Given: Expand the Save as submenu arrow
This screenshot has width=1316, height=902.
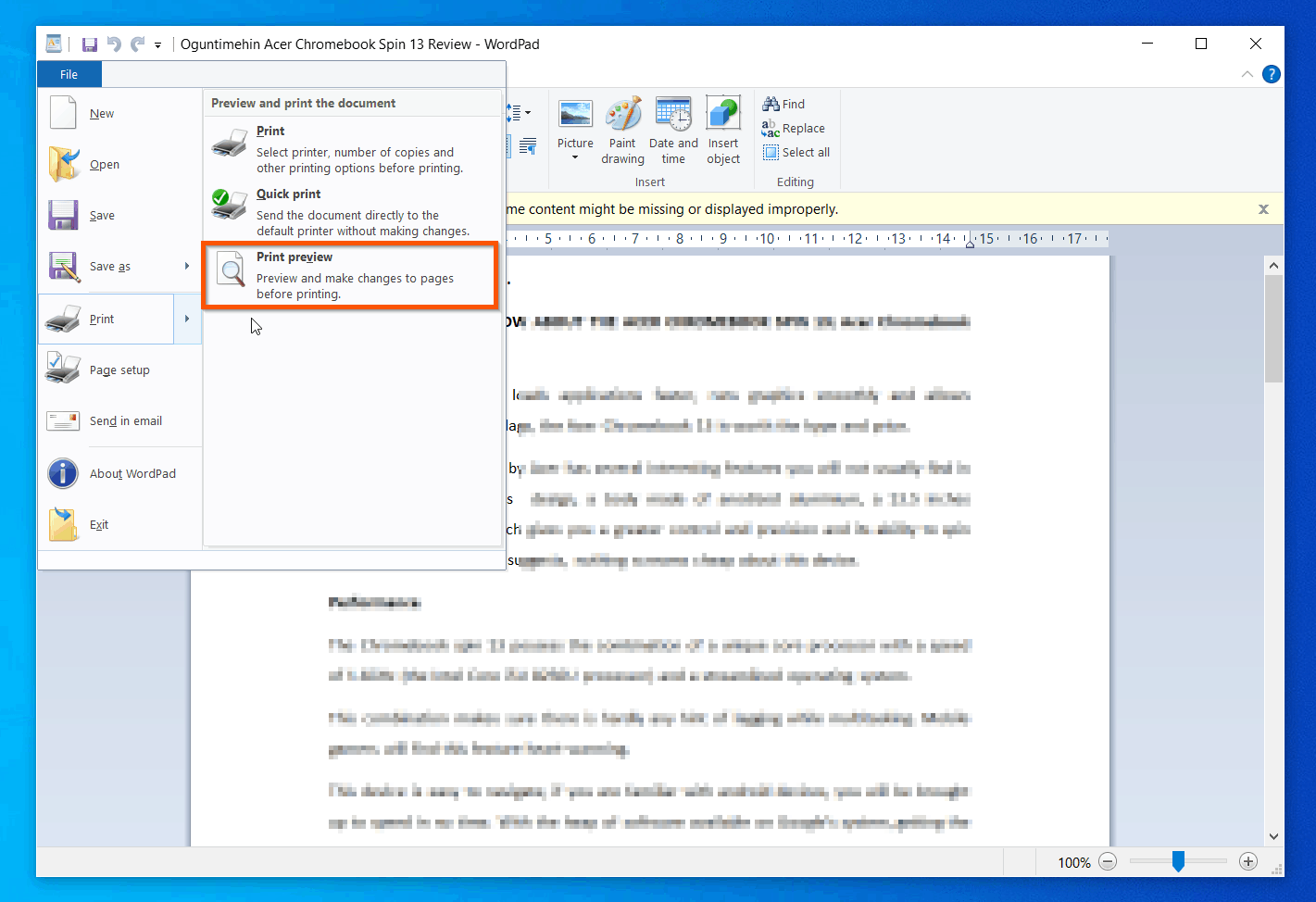Looking at the screenshot, I should coord(188,266).
